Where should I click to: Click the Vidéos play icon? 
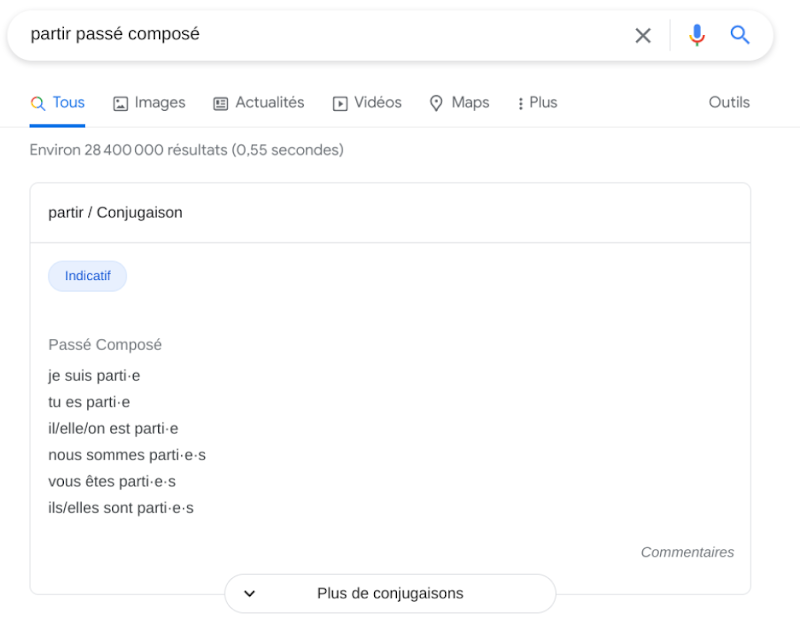338,102
